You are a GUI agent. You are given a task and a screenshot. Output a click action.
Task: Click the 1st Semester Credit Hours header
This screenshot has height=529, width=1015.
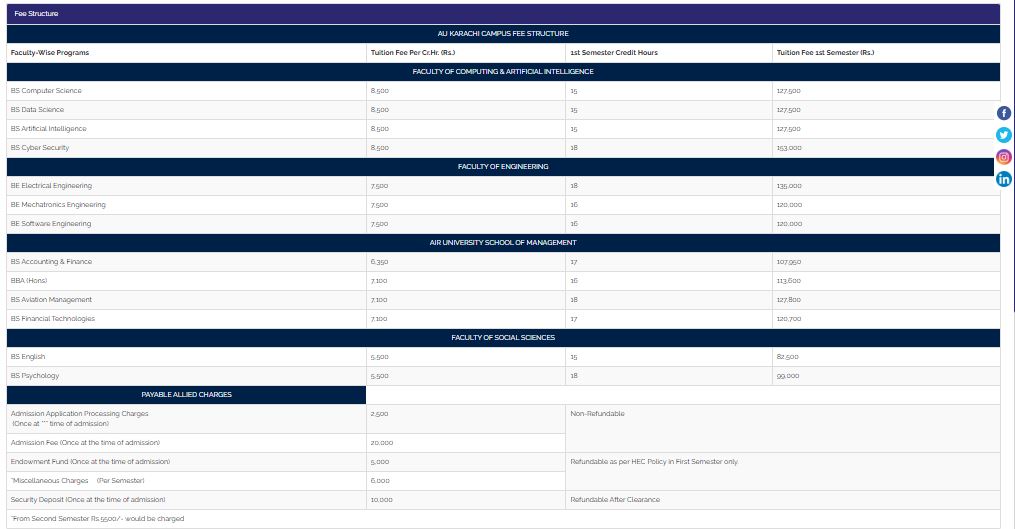pos(614,52)
